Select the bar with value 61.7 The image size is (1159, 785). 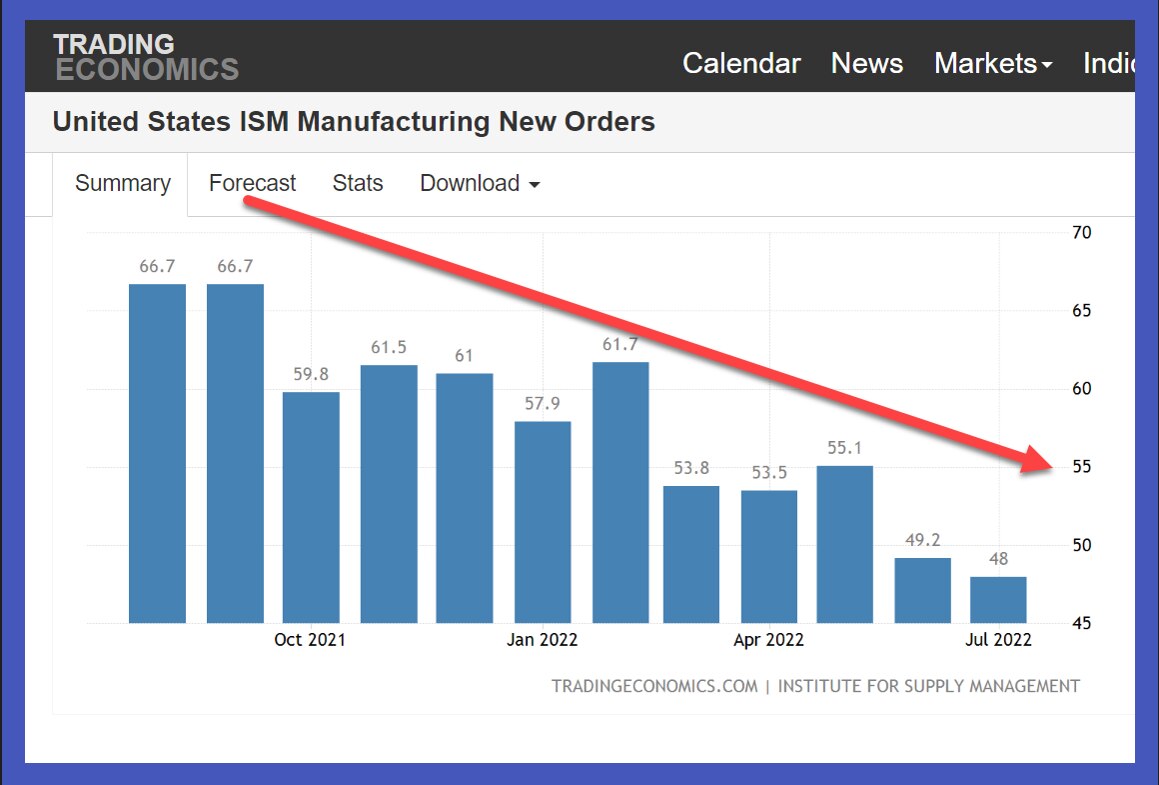tap(620, 492)
